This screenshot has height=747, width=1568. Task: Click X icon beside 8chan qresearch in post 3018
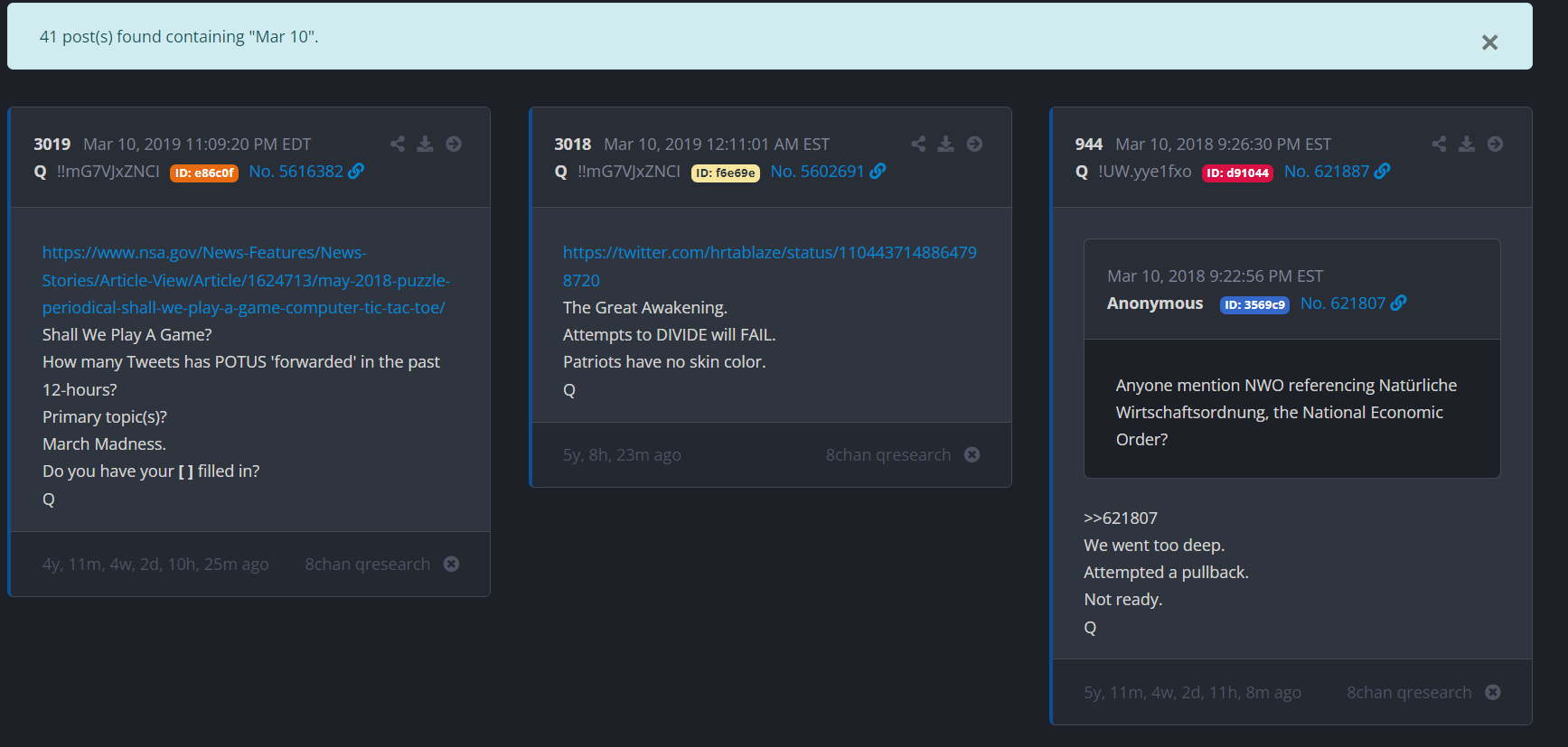(972, 454)
